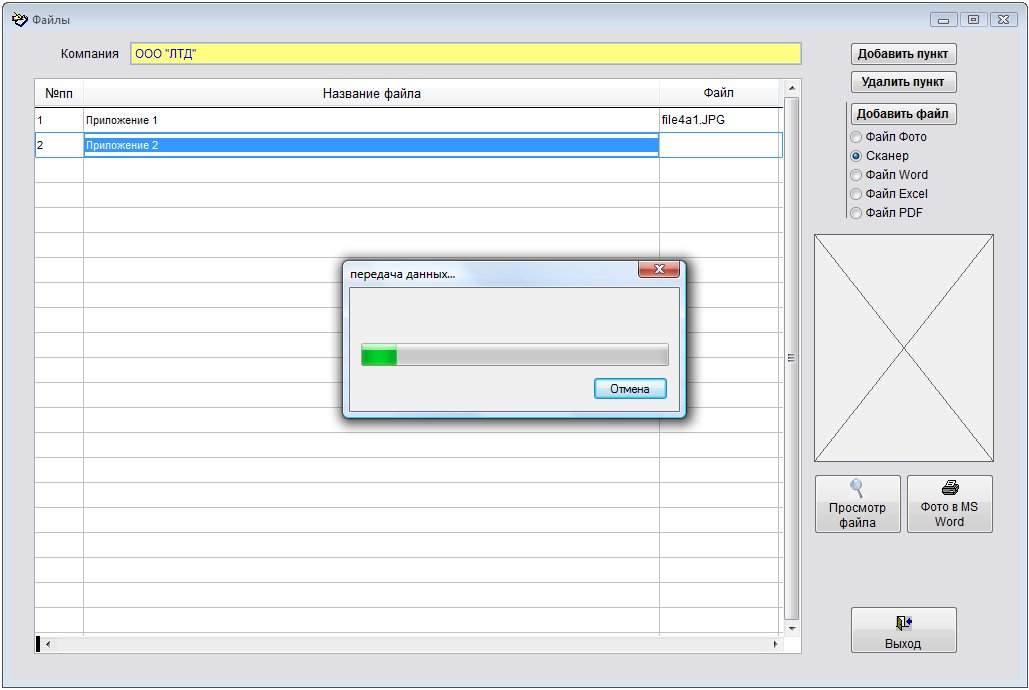Maximize the Файлы window
Viewport: 1029px width, 690px height.
coord(973,20)
